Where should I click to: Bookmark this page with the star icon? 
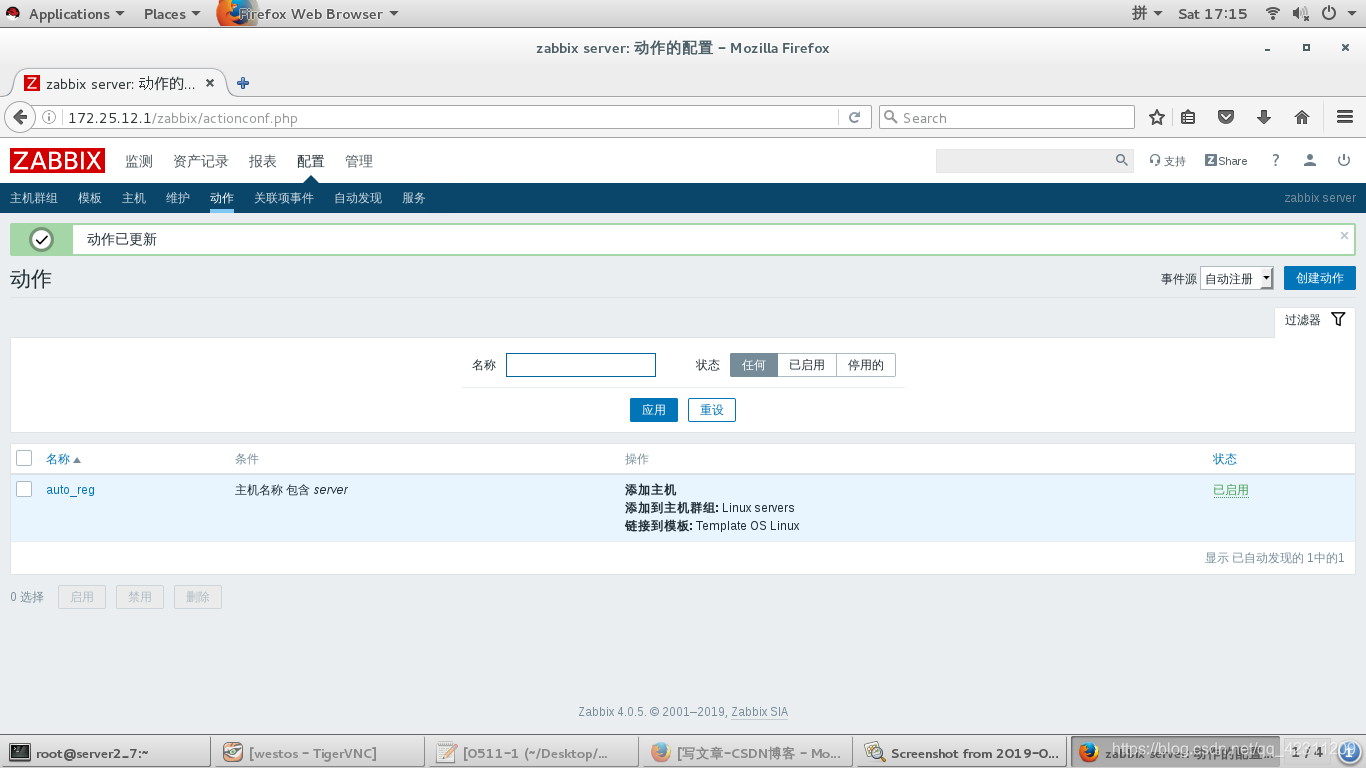click(x=1157, y=117)
